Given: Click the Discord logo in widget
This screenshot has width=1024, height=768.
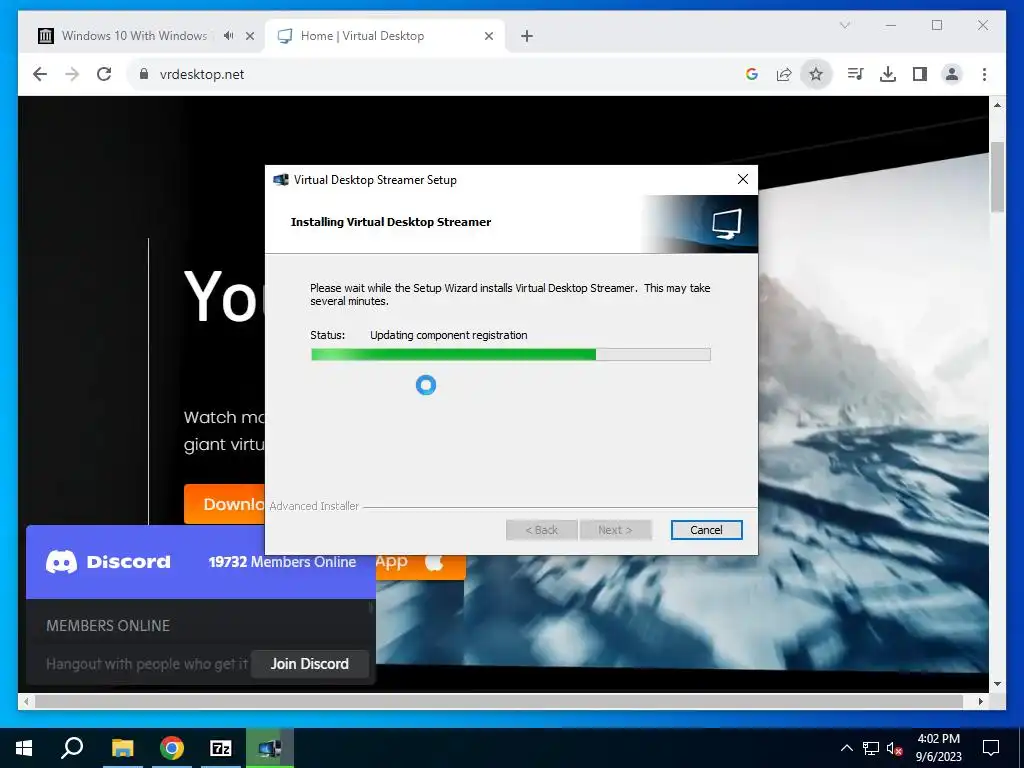Looking at the screenshot, I should [x=108, y=562].
